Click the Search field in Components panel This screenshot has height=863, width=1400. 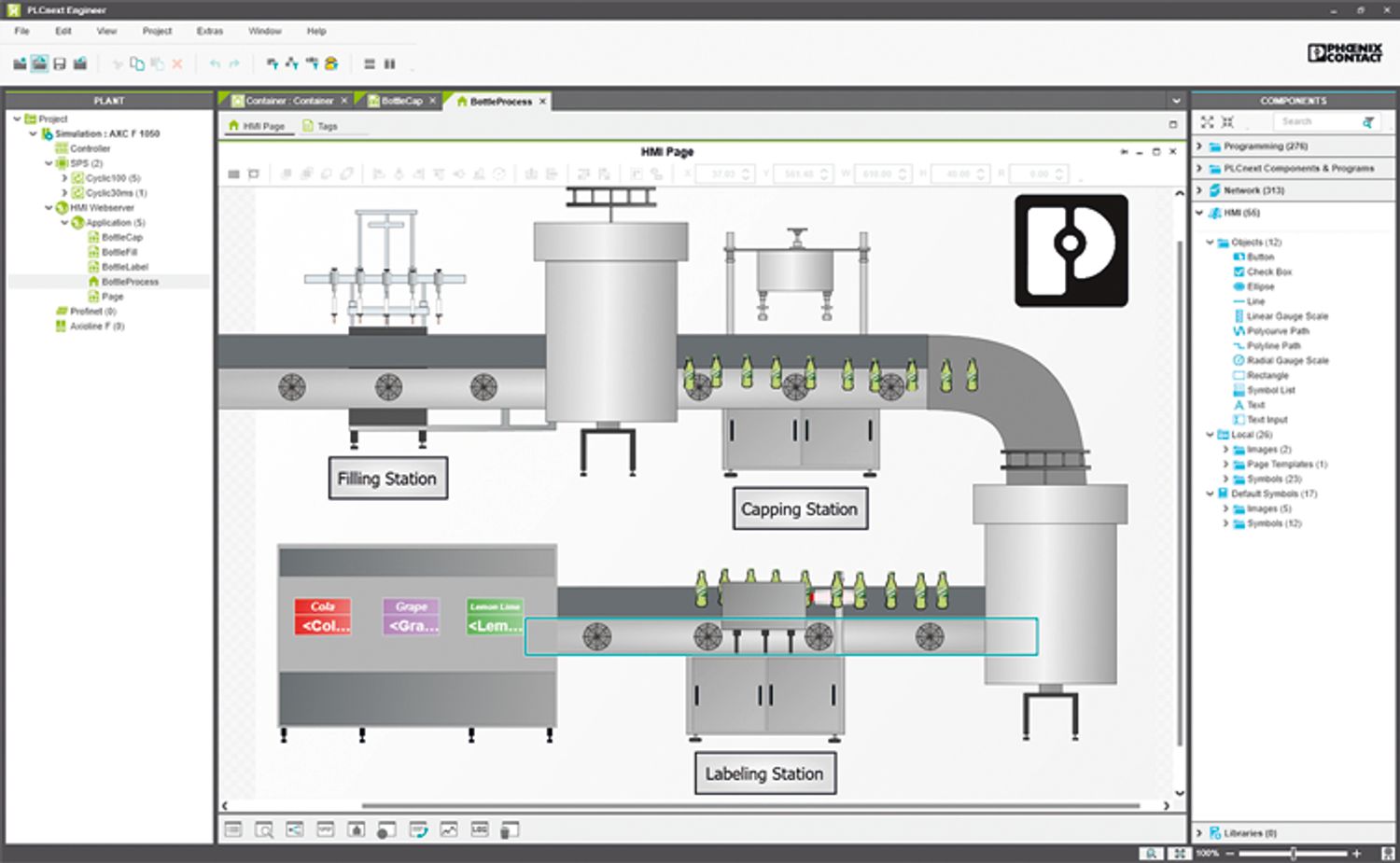click(x=1314, y=122)
